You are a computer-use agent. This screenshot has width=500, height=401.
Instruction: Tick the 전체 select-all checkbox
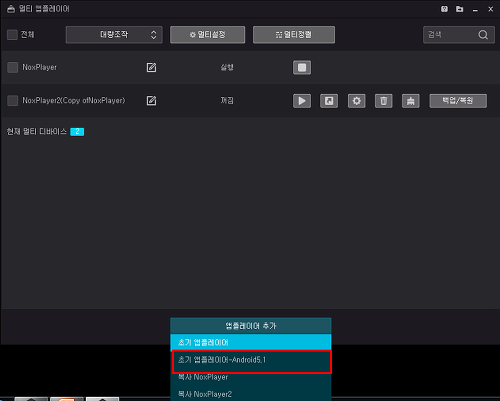tap(12, 35)
